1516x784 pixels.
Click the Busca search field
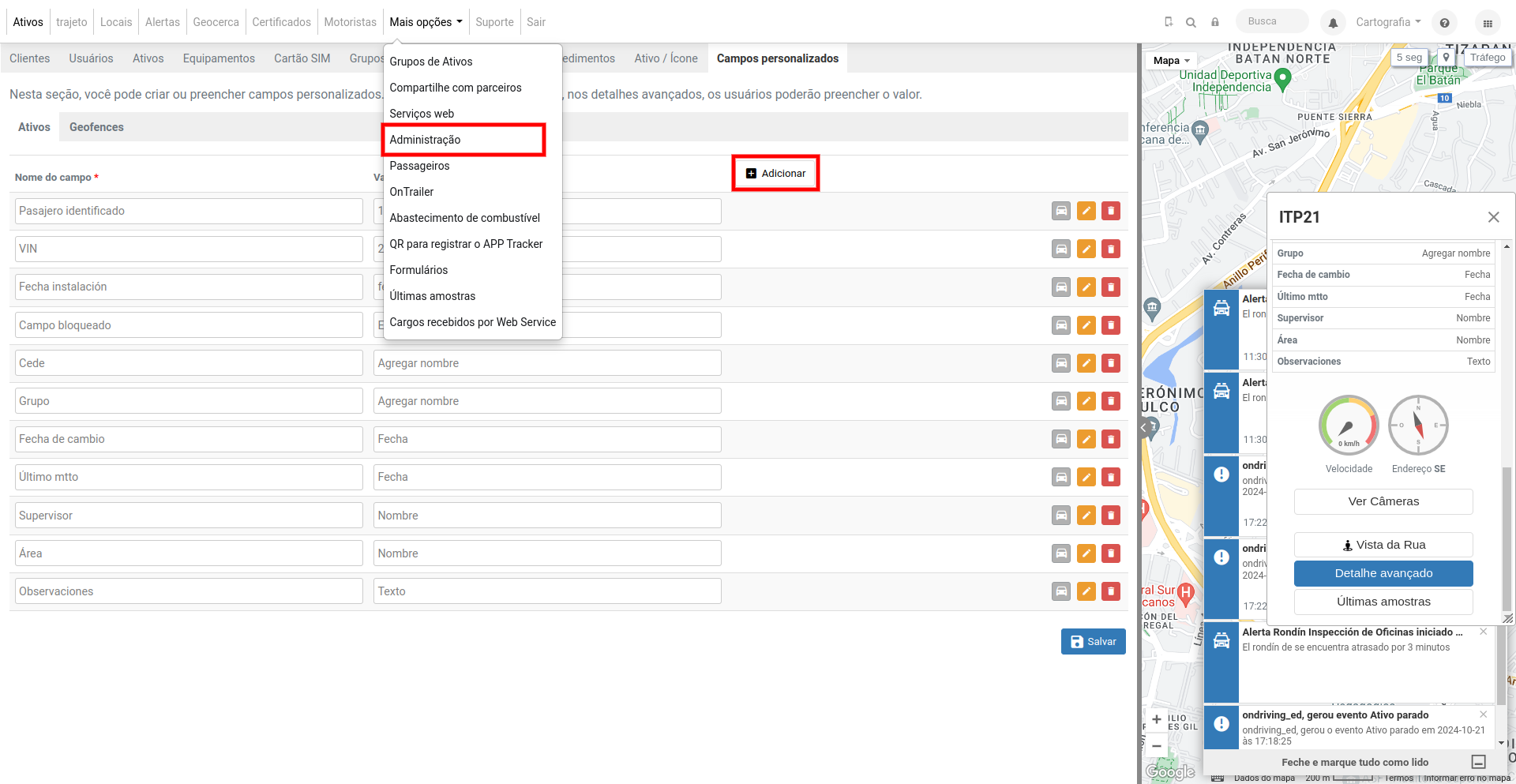tap(1273, 22)
